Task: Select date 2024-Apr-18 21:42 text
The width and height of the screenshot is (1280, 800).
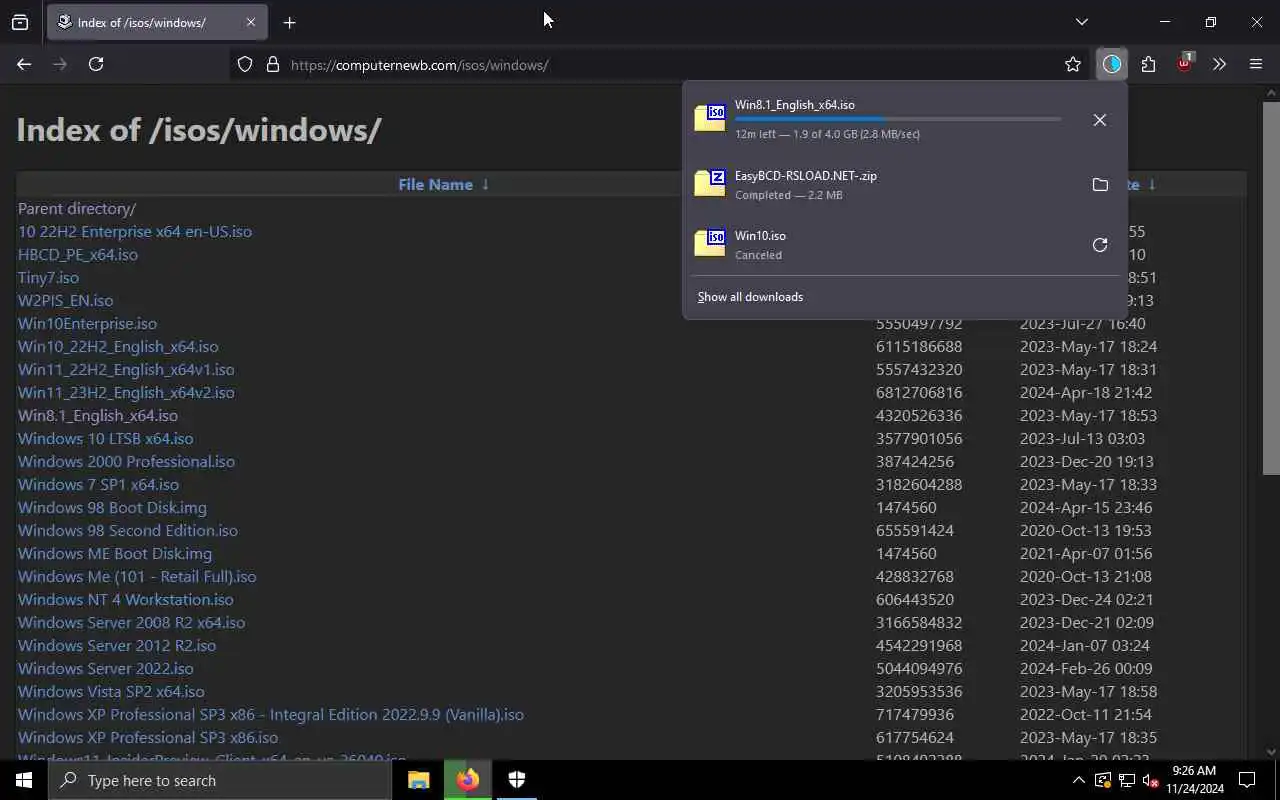Action: click(1086, 392)
